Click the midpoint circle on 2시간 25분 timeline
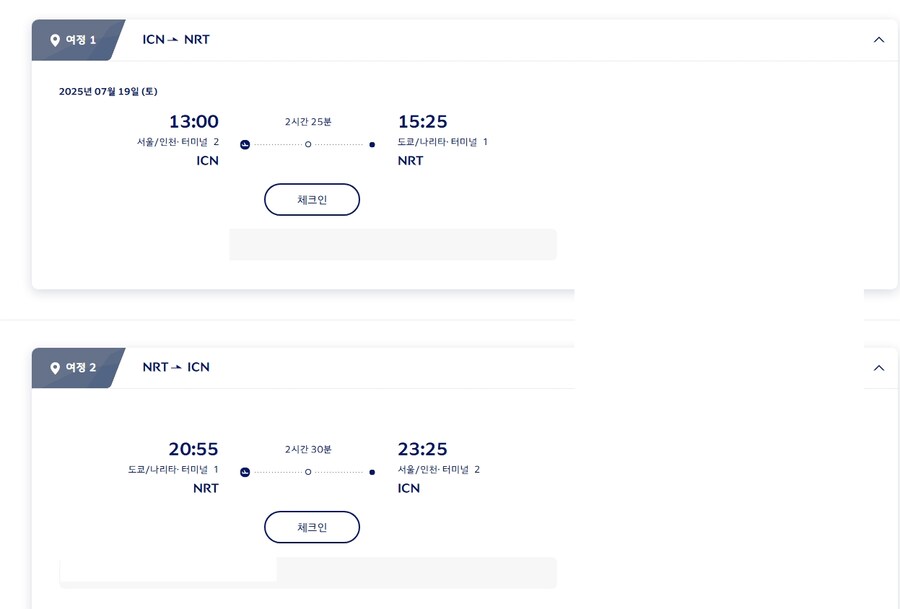Viewport: 900px width, 609px height. pos(308,145)
